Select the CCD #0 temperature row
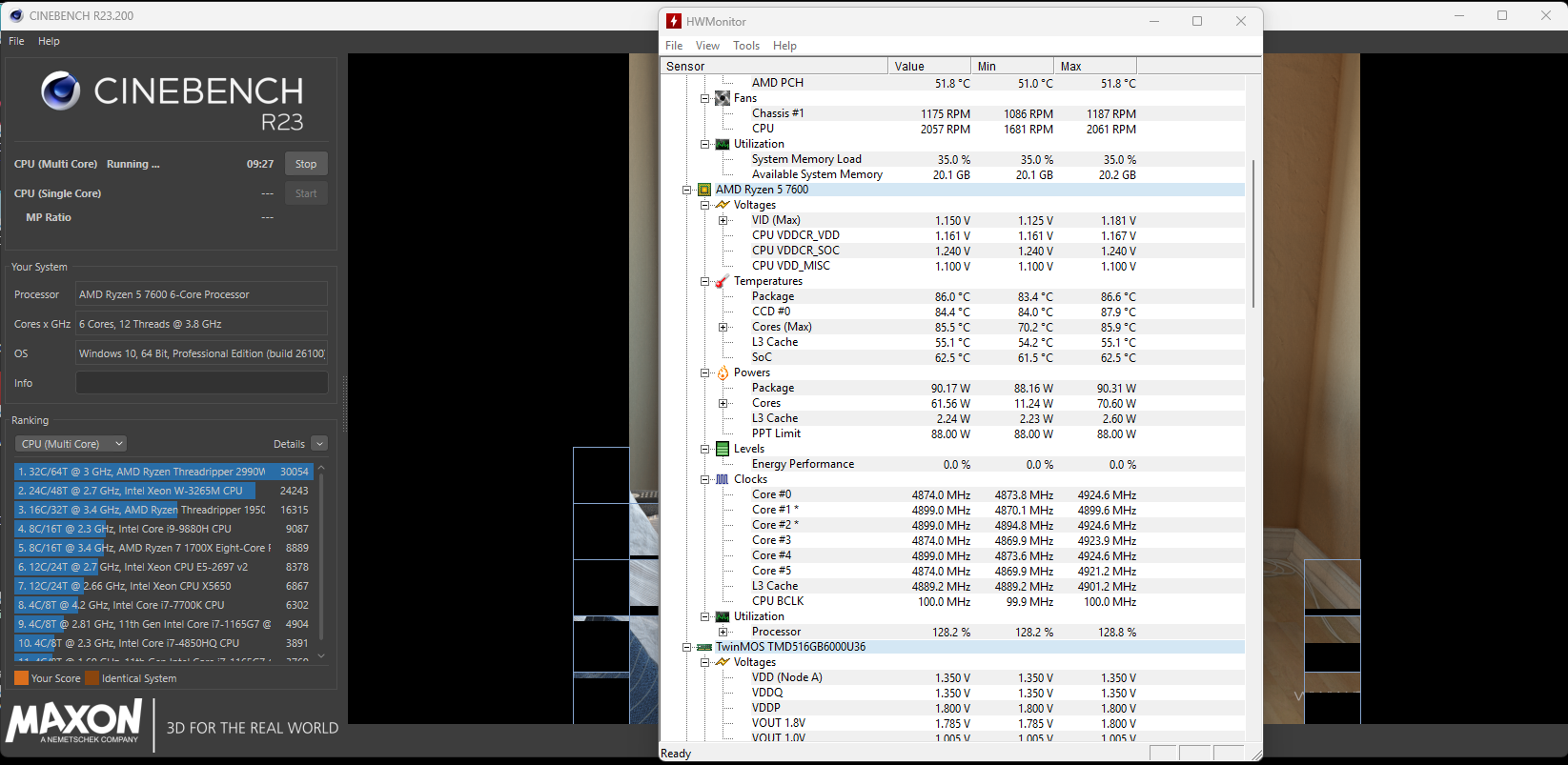This screenshot has width=1568, height=765. [x=952, y=312]
